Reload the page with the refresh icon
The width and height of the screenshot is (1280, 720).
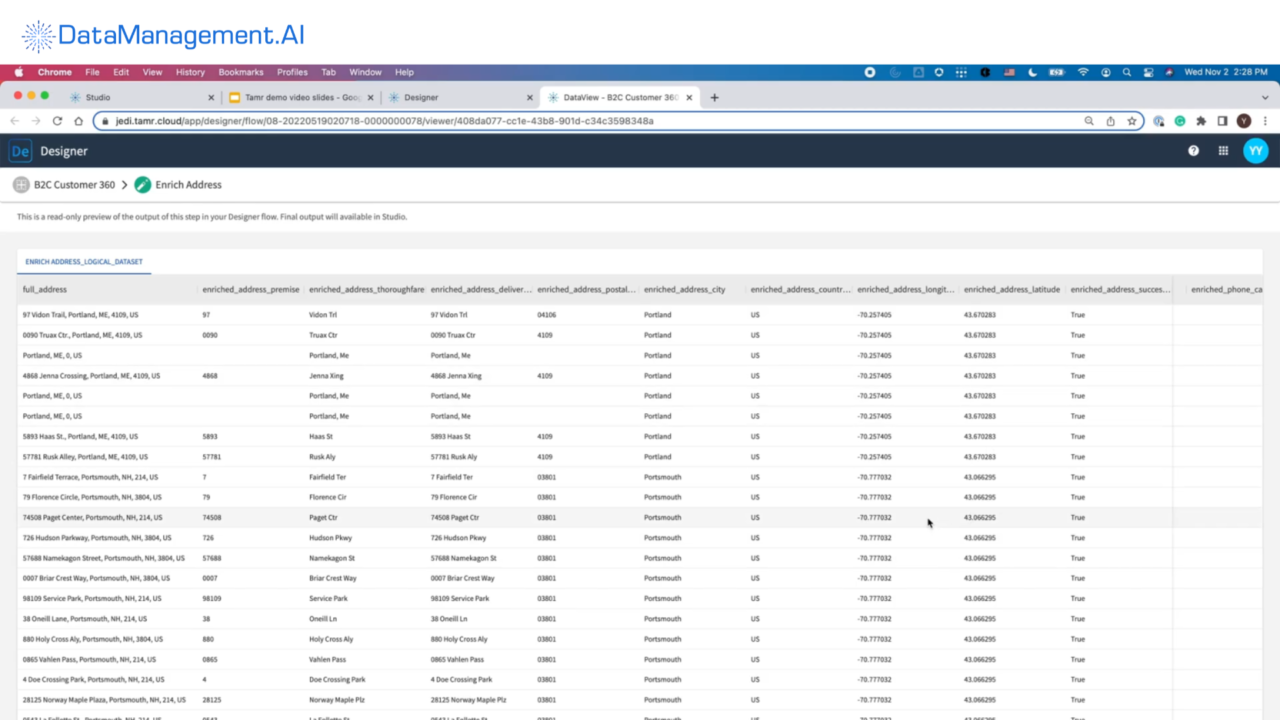pos(57,121)
